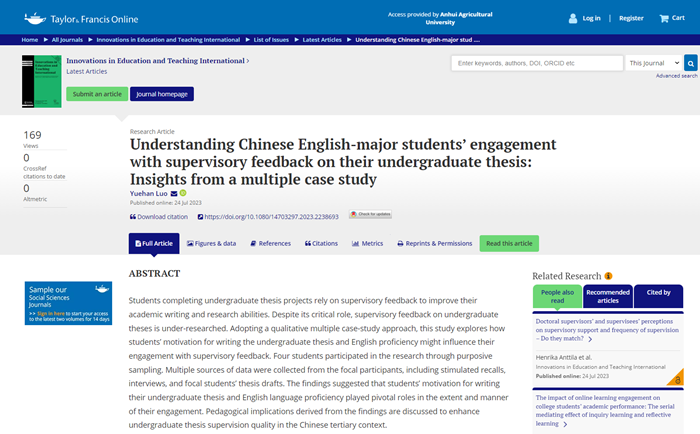
Task: Click the journal cover thumbnail
Action: [39, 81]
